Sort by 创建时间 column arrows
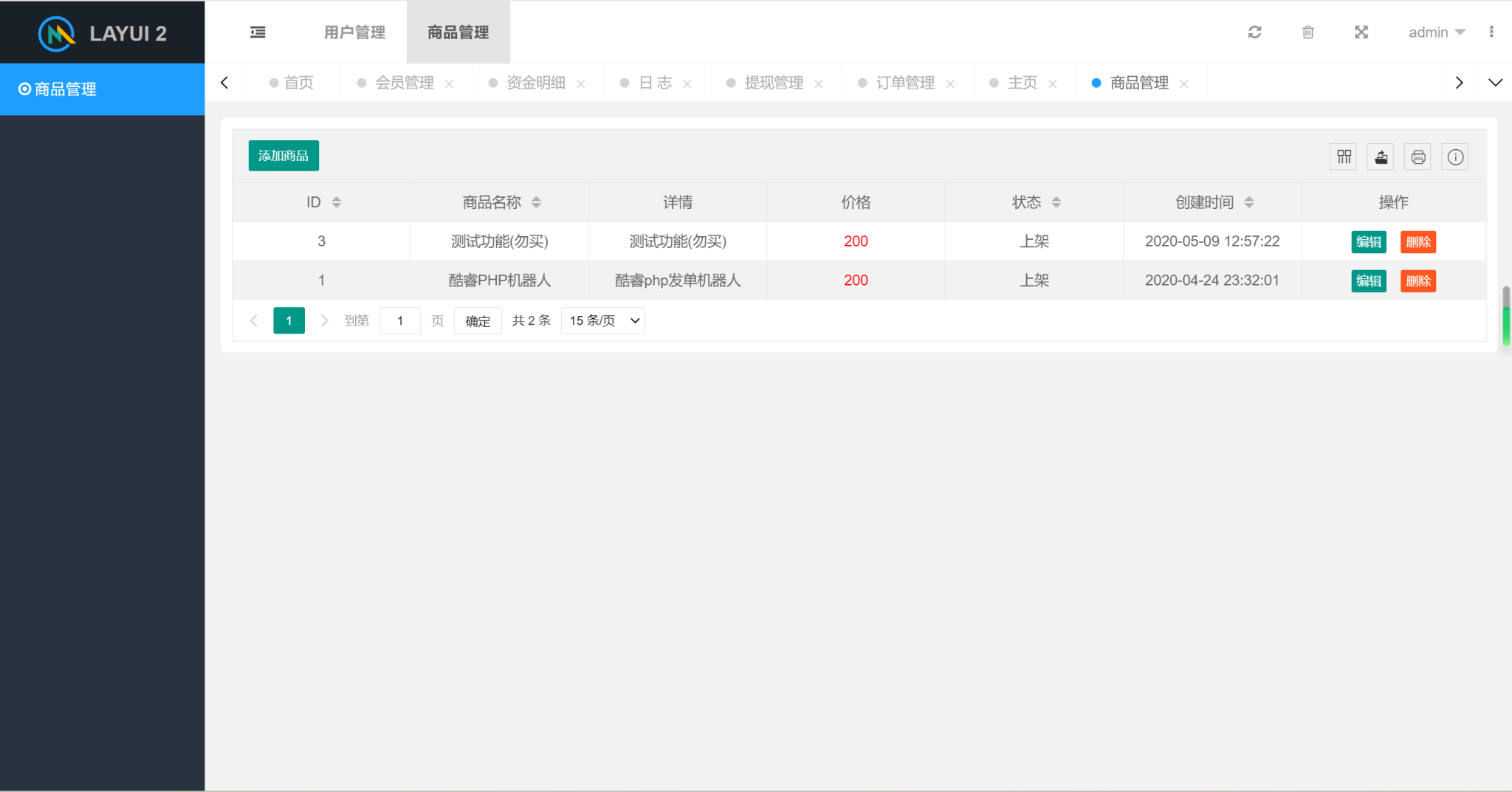The width and height of the screenshot is (1512, 792). pyautogui.click(x=1249, y=202)
